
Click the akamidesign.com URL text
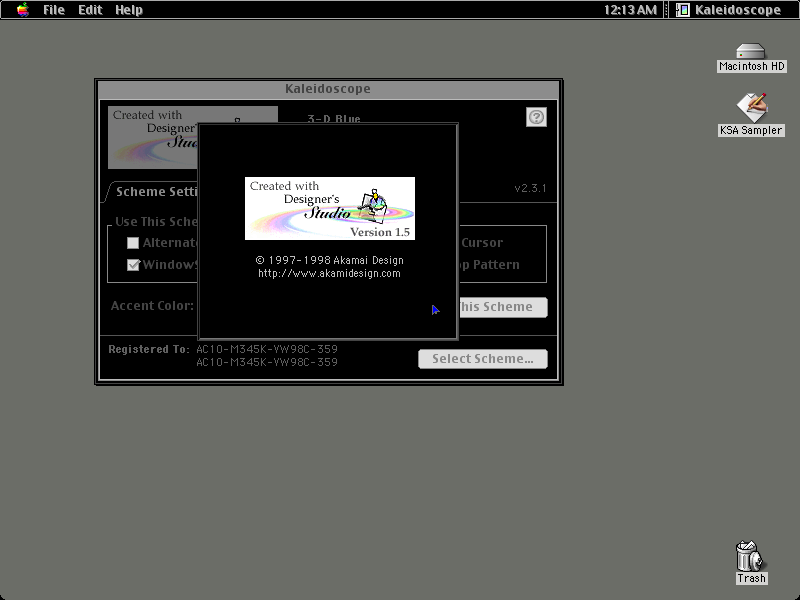(329, 273)
